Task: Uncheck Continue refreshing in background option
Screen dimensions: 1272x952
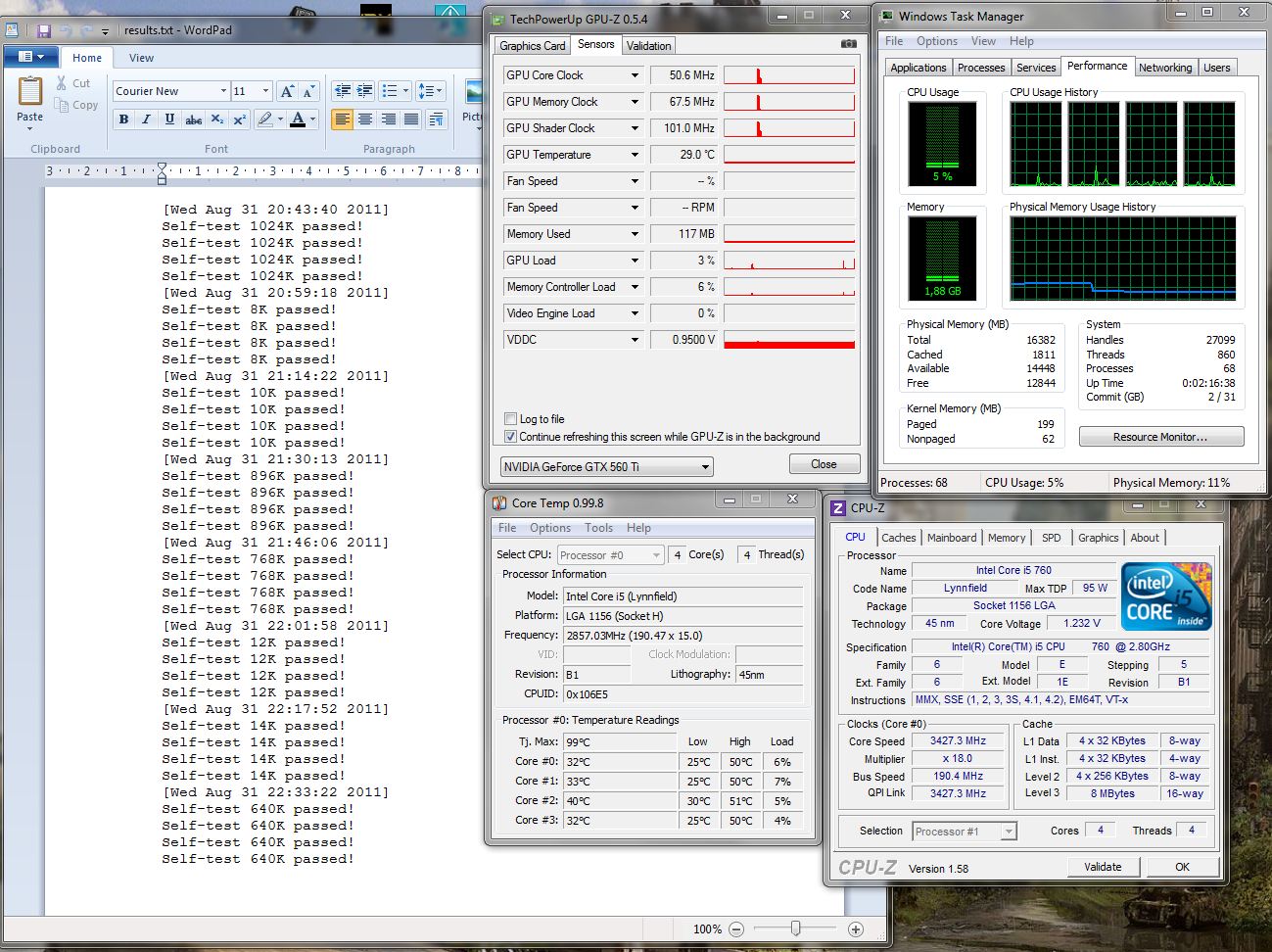Action: click(509, 437)
